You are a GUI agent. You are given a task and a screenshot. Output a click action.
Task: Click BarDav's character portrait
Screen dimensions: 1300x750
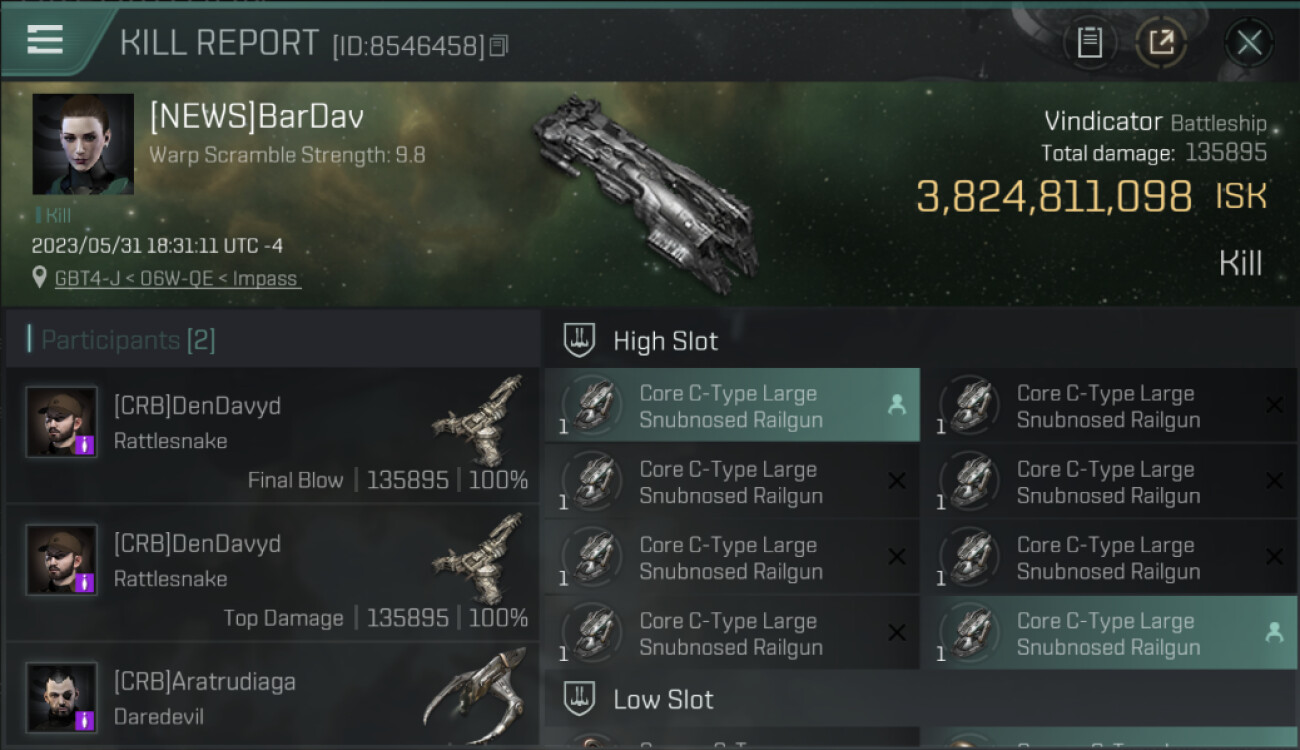pyautogui.click(x=83, y=144)
